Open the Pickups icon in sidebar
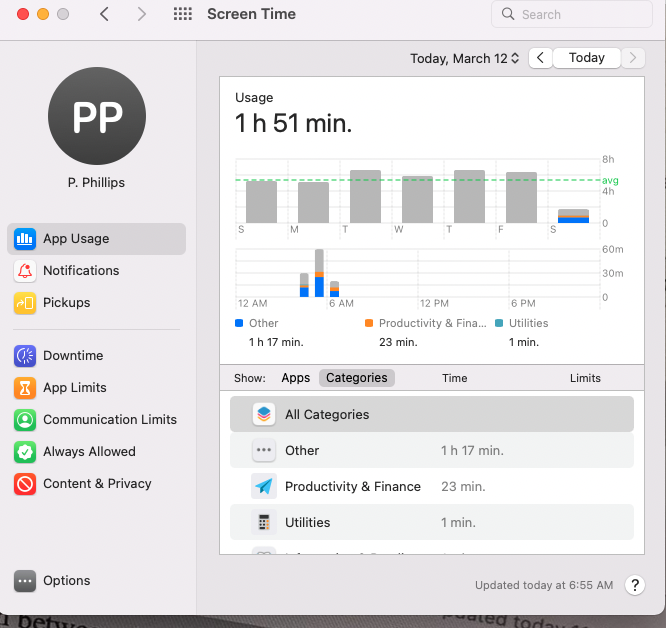 [25, 303]
